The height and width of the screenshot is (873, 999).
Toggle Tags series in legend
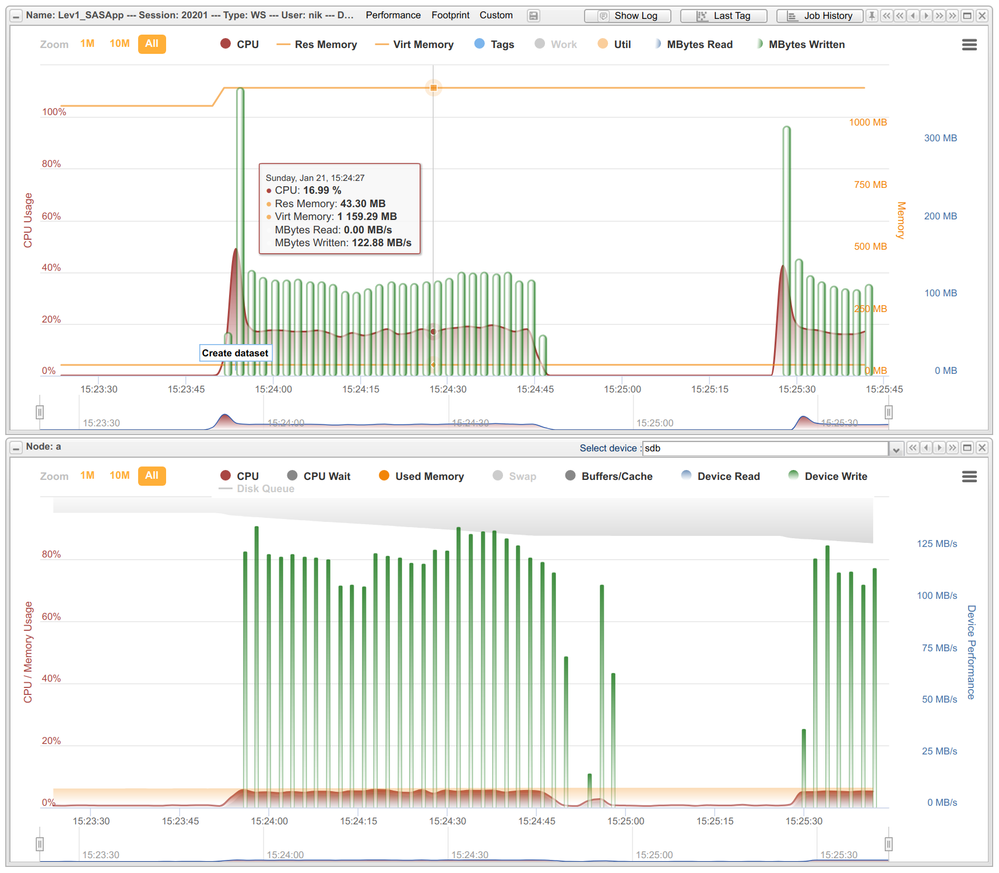point(494,44)
